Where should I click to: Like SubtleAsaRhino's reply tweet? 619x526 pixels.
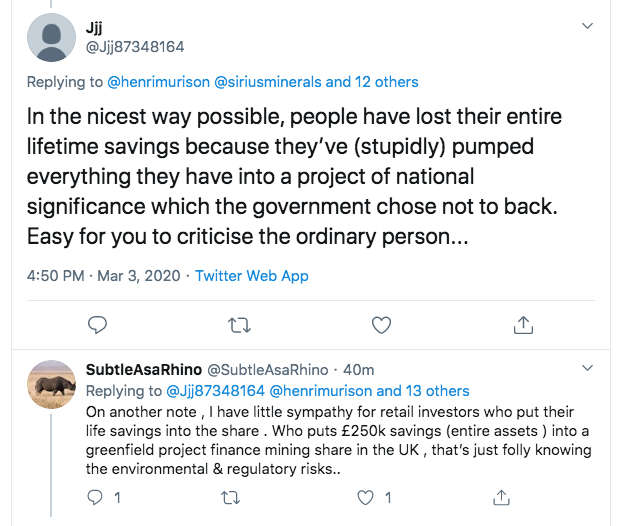pos(367,497)
